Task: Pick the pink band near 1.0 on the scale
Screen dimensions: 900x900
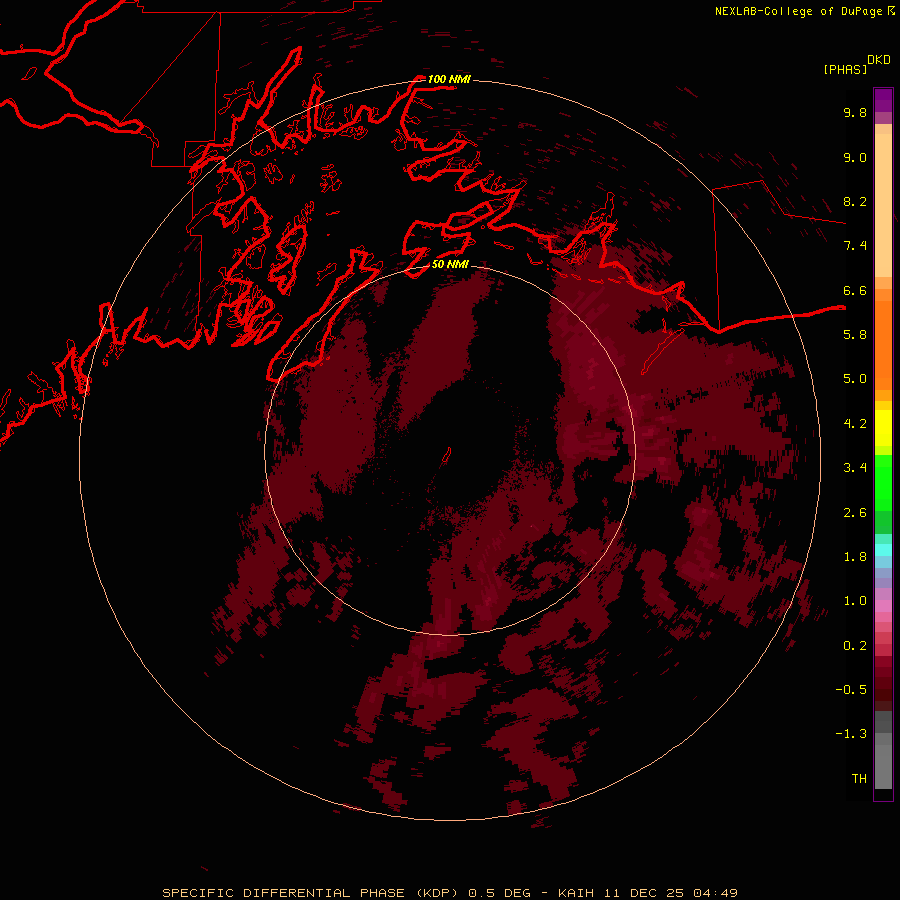Action: coord(883,606)
